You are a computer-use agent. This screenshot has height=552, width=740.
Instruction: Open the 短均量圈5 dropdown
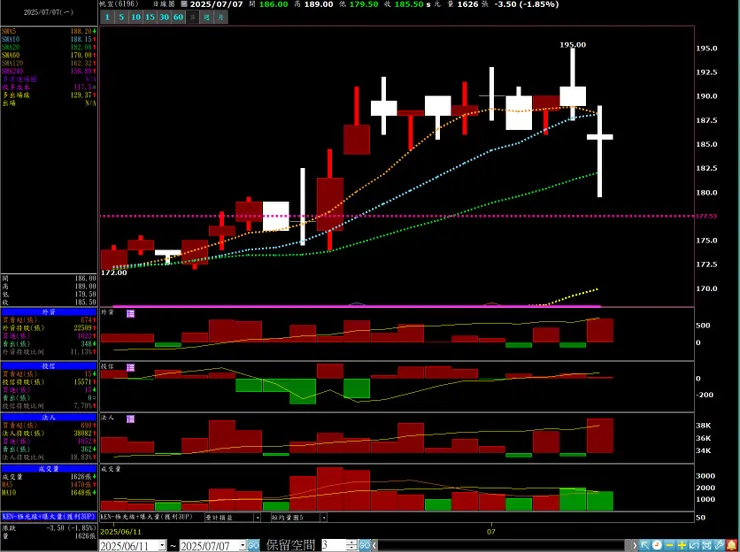tap(324, 518)
